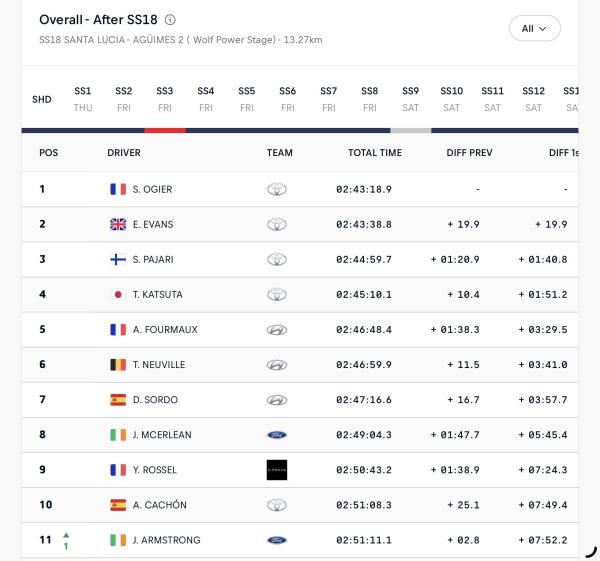
Task: Click the red SS3 segment on the stage progress bar
Action: [165, 130]
